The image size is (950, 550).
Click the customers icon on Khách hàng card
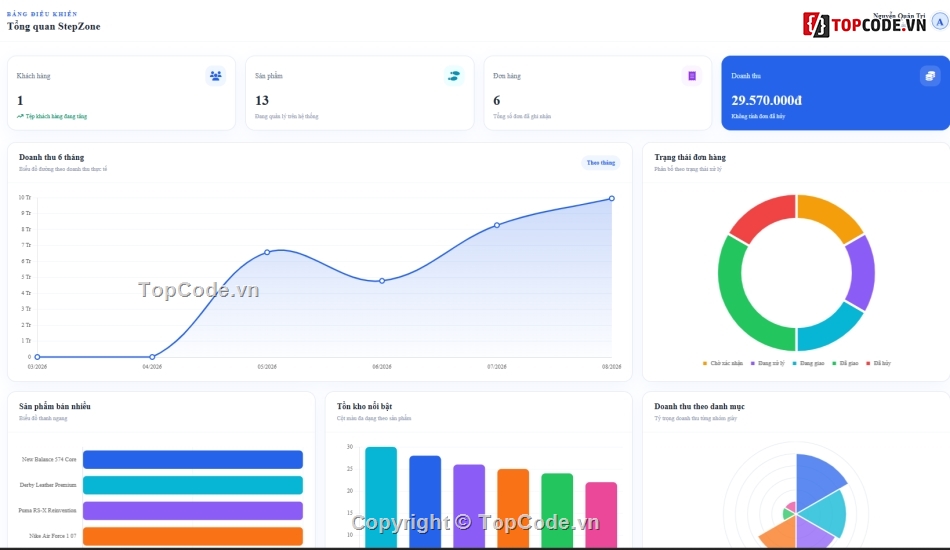[215, 76]
